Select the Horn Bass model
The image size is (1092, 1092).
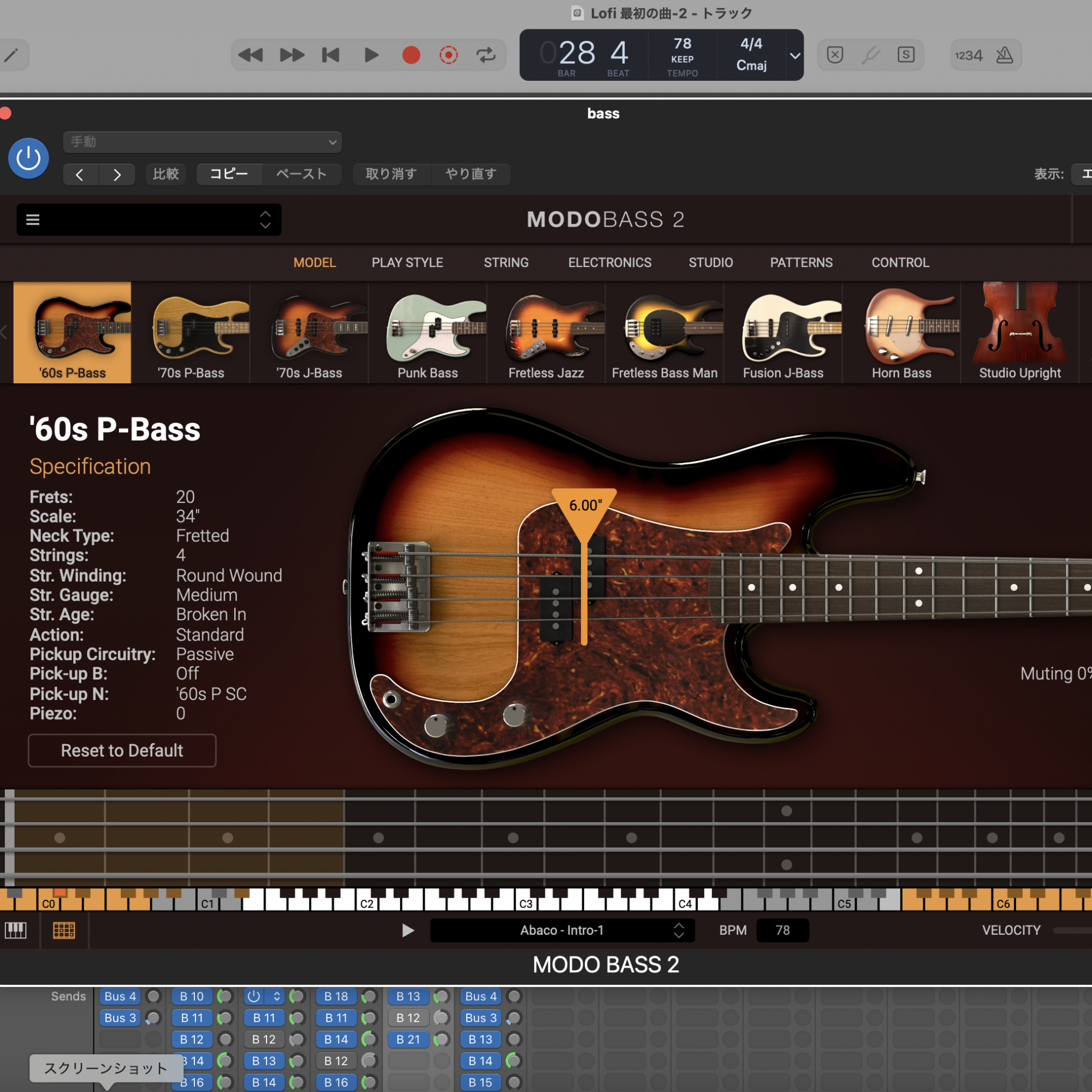click(x=901, y=333)
